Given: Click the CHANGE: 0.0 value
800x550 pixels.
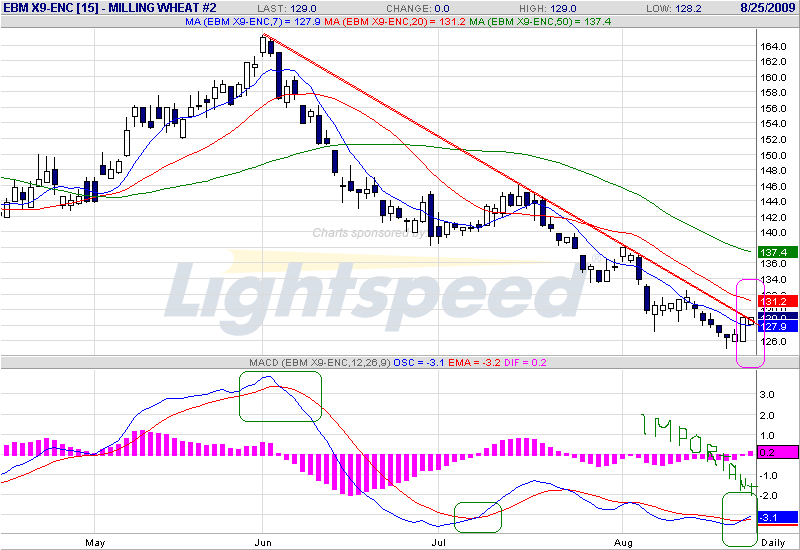Looking at the screenshot, I should [x=418, y=9].
